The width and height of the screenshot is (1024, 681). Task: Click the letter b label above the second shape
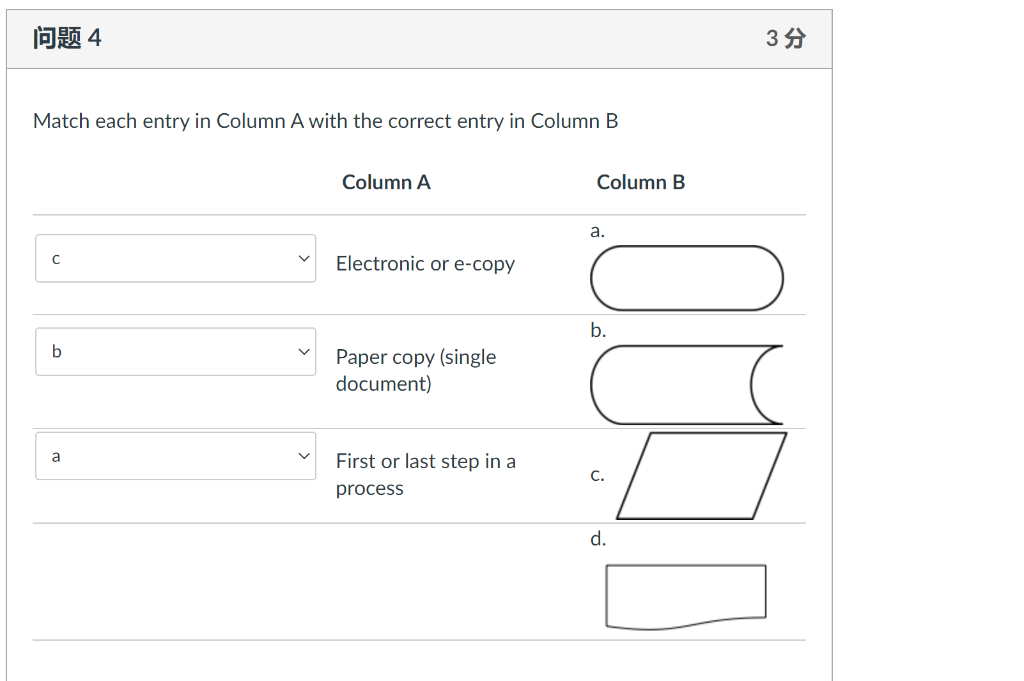point(596,330)
